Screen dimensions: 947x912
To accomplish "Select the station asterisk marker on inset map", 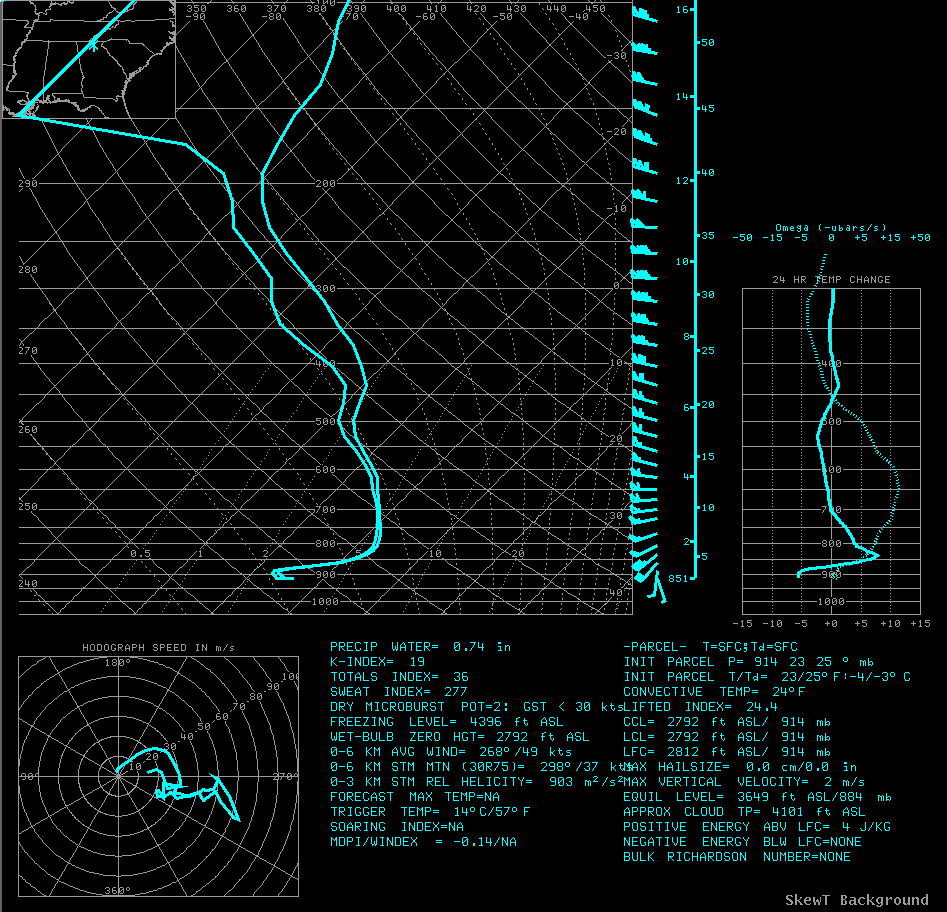I will (x=94, y=45).
